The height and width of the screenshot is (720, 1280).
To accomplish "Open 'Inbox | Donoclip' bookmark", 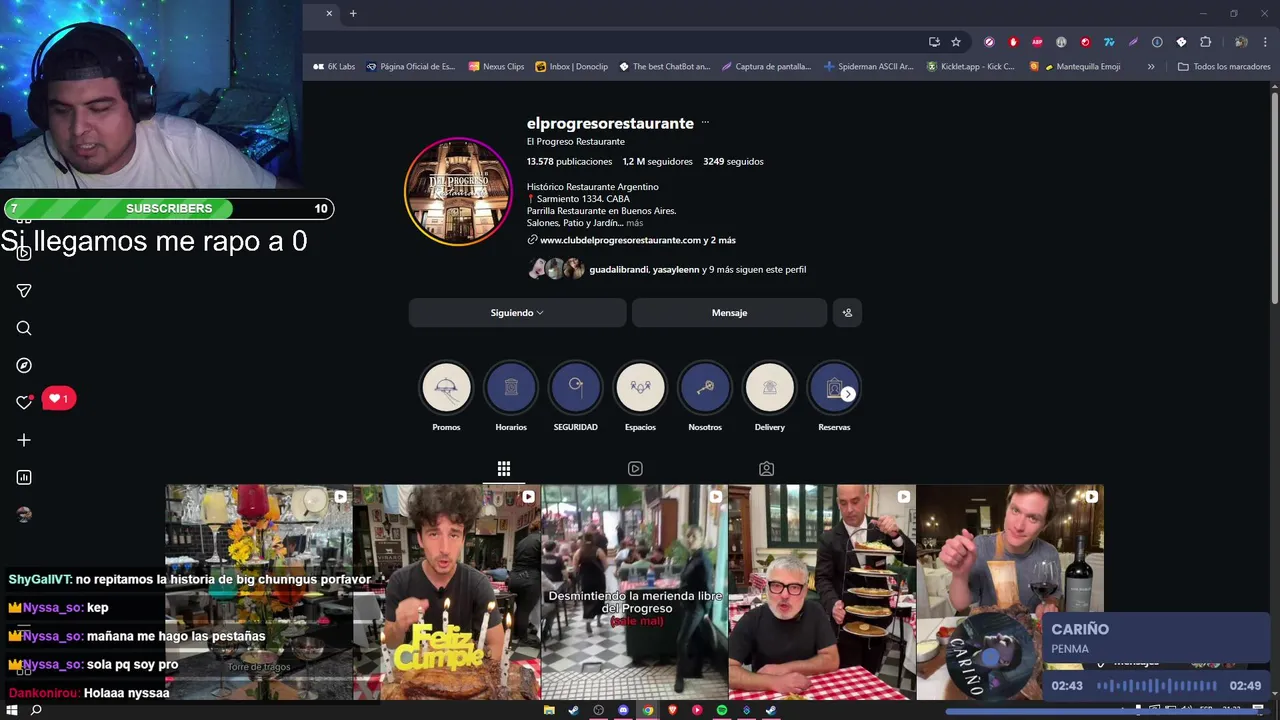I will coord(572,67).
